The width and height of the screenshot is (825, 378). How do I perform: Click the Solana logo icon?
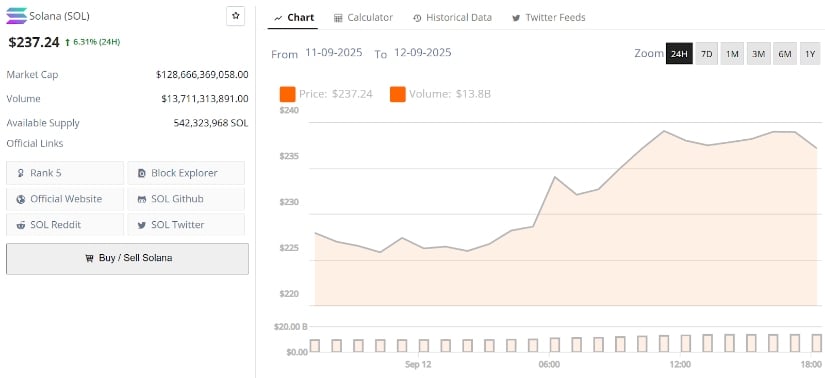[16, 16]
